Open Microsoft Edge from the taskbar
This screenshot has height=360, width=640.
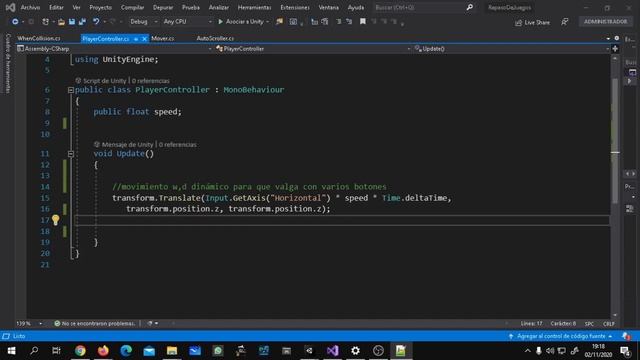click(x=126, y=351)
